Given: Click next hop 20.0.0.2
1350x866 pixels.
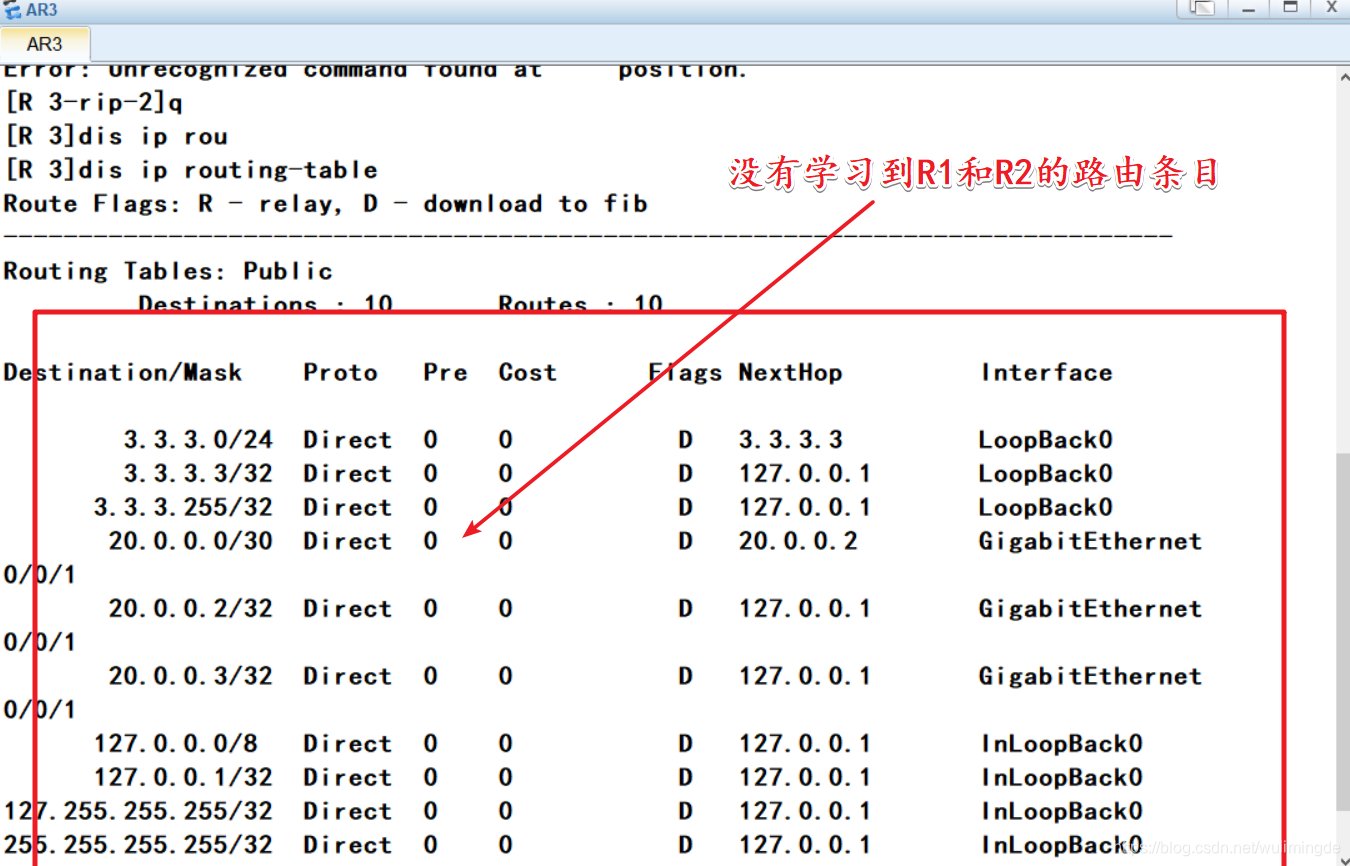Looking at the screenshot, I should (x=798, y=541).
